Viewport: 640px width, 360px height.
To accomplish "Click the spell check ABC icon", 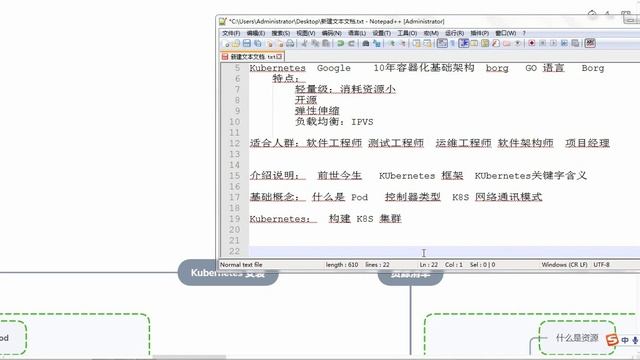I will tap(590, 43).
